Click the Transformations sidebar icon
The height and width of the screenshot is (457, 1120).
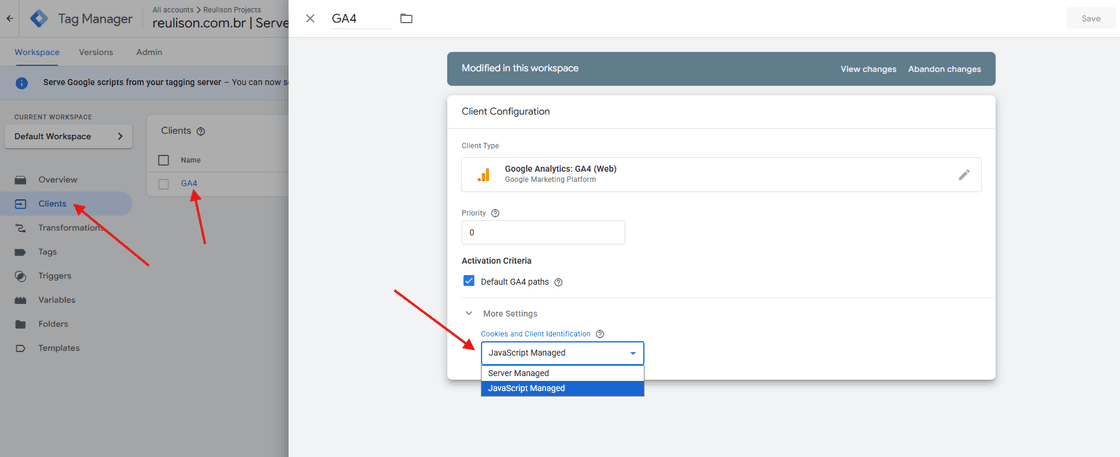21,228
